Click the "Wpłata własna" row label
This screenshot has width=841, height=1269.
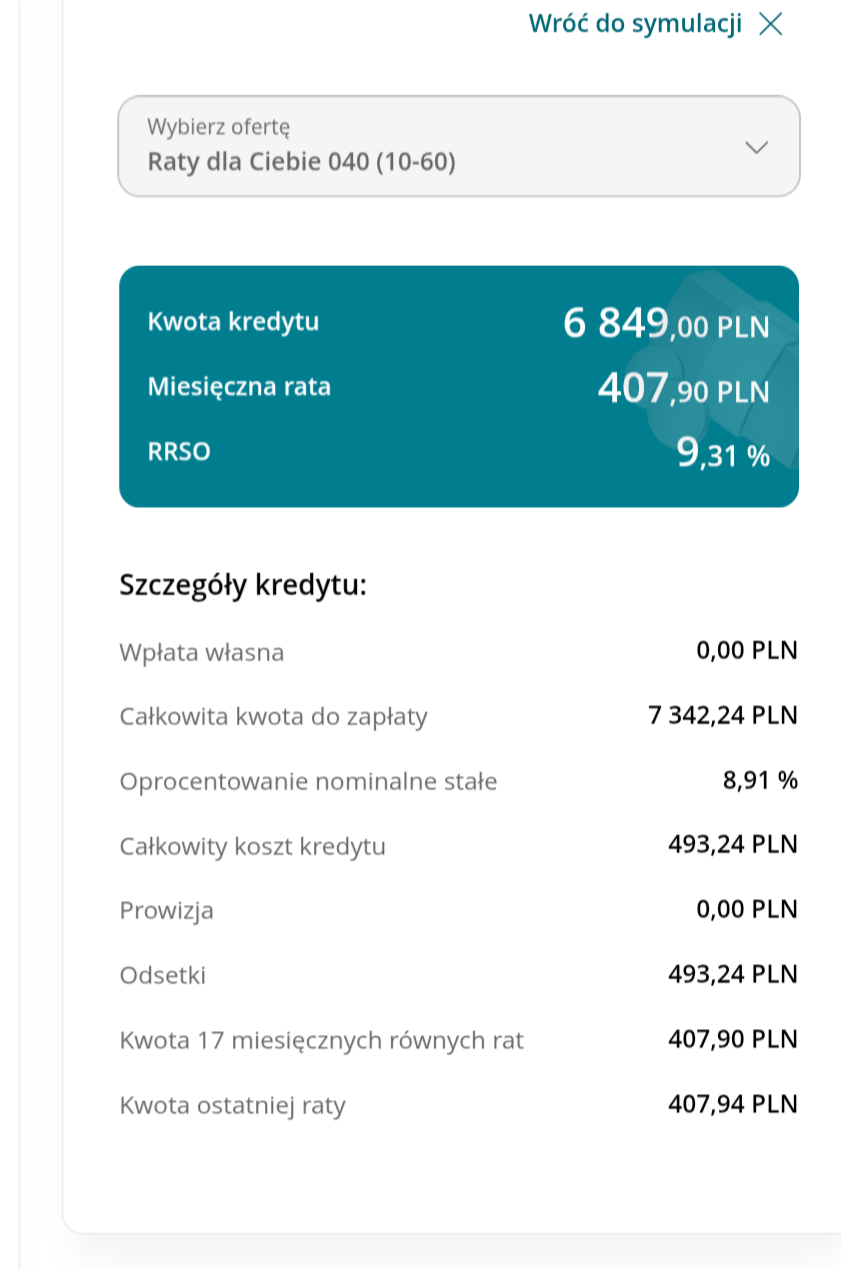pyautogui.click(x=201, y=653)
